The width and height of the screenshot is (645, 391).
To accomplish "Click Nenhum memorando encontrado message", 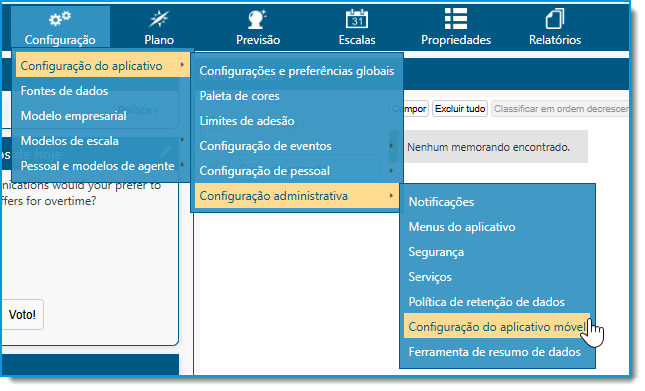I will pyautogui.click(x=488, y=147).
